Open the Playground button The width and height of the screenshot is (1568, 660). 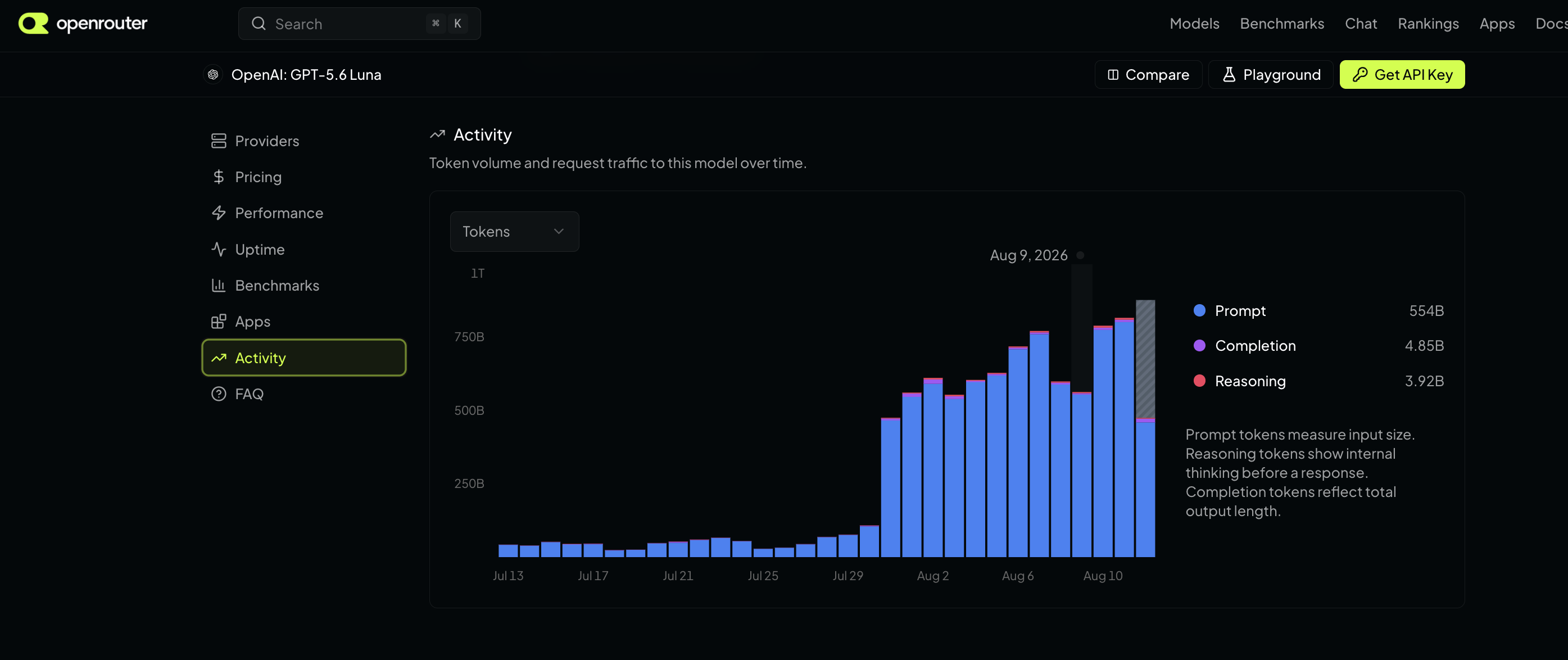[x=1270, y=75]
